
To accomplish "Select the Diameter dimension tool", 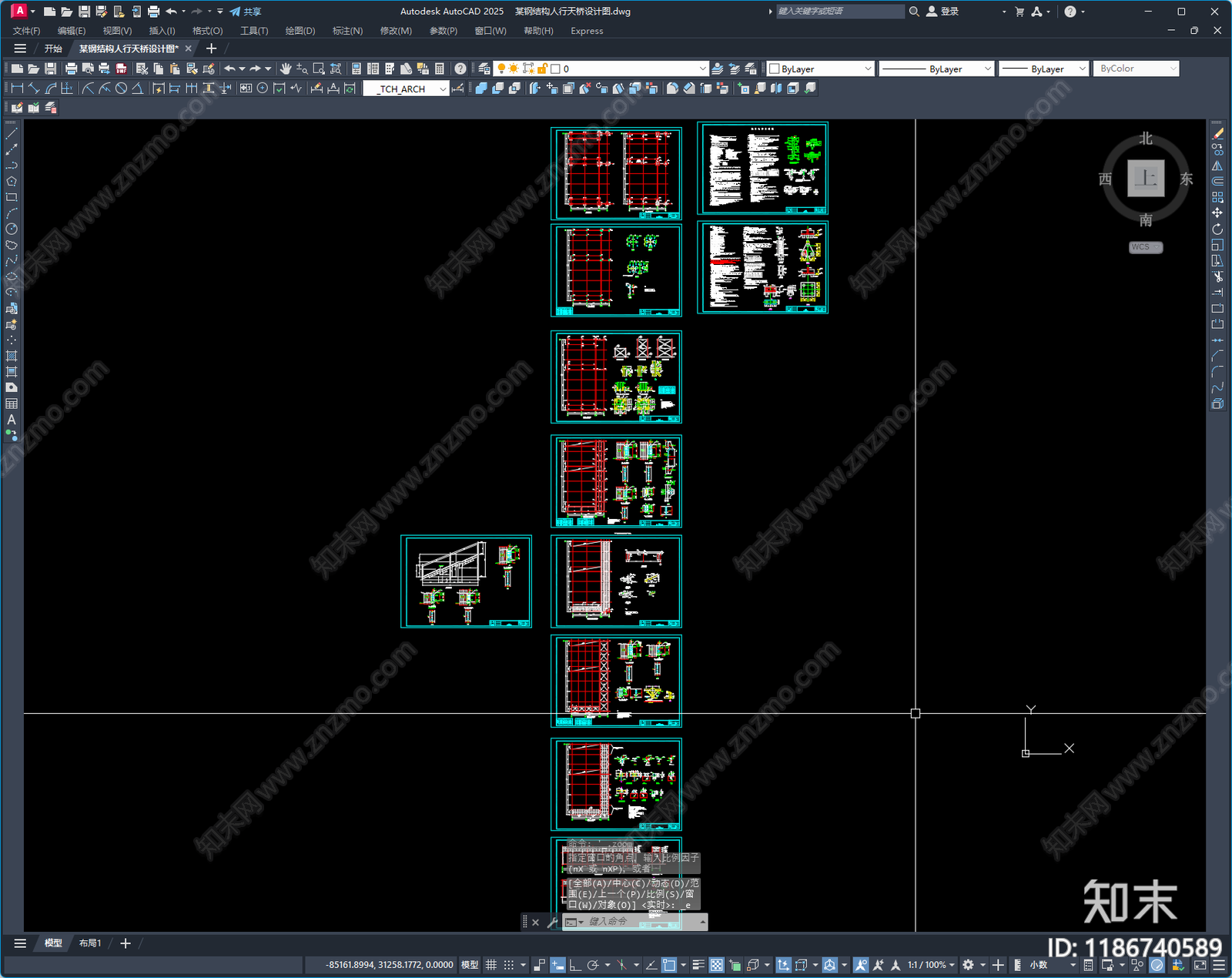I will pos(121,89).
